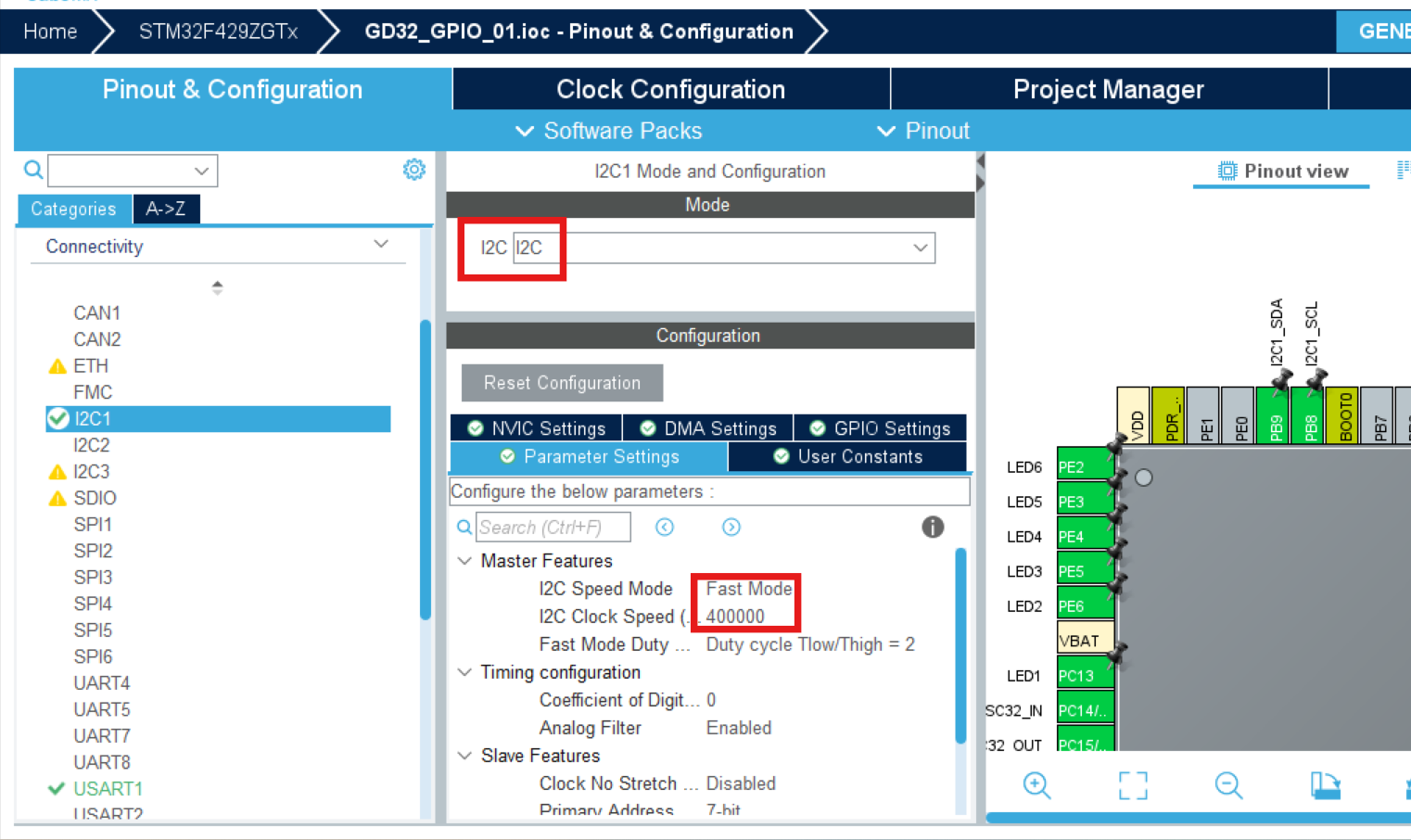Viewport: 1411px width, 840px height.
Task: Switch to the A->Z list tab
Action: pos(166,209)
